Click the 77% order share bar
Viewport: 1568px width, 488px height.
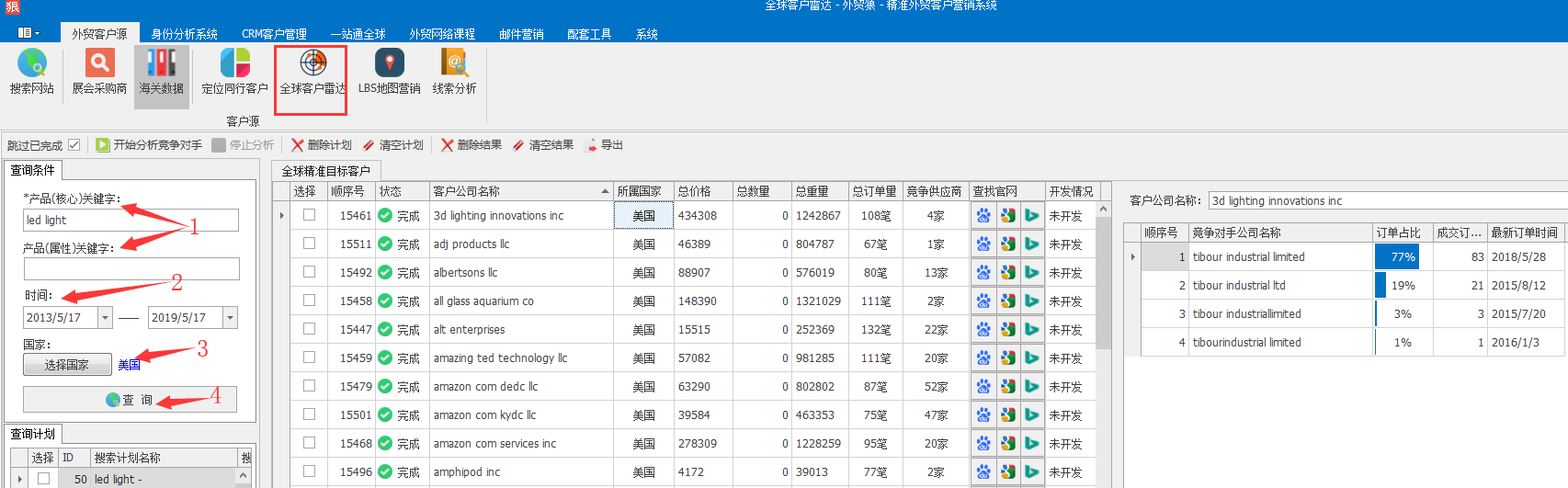(1397, 257)
